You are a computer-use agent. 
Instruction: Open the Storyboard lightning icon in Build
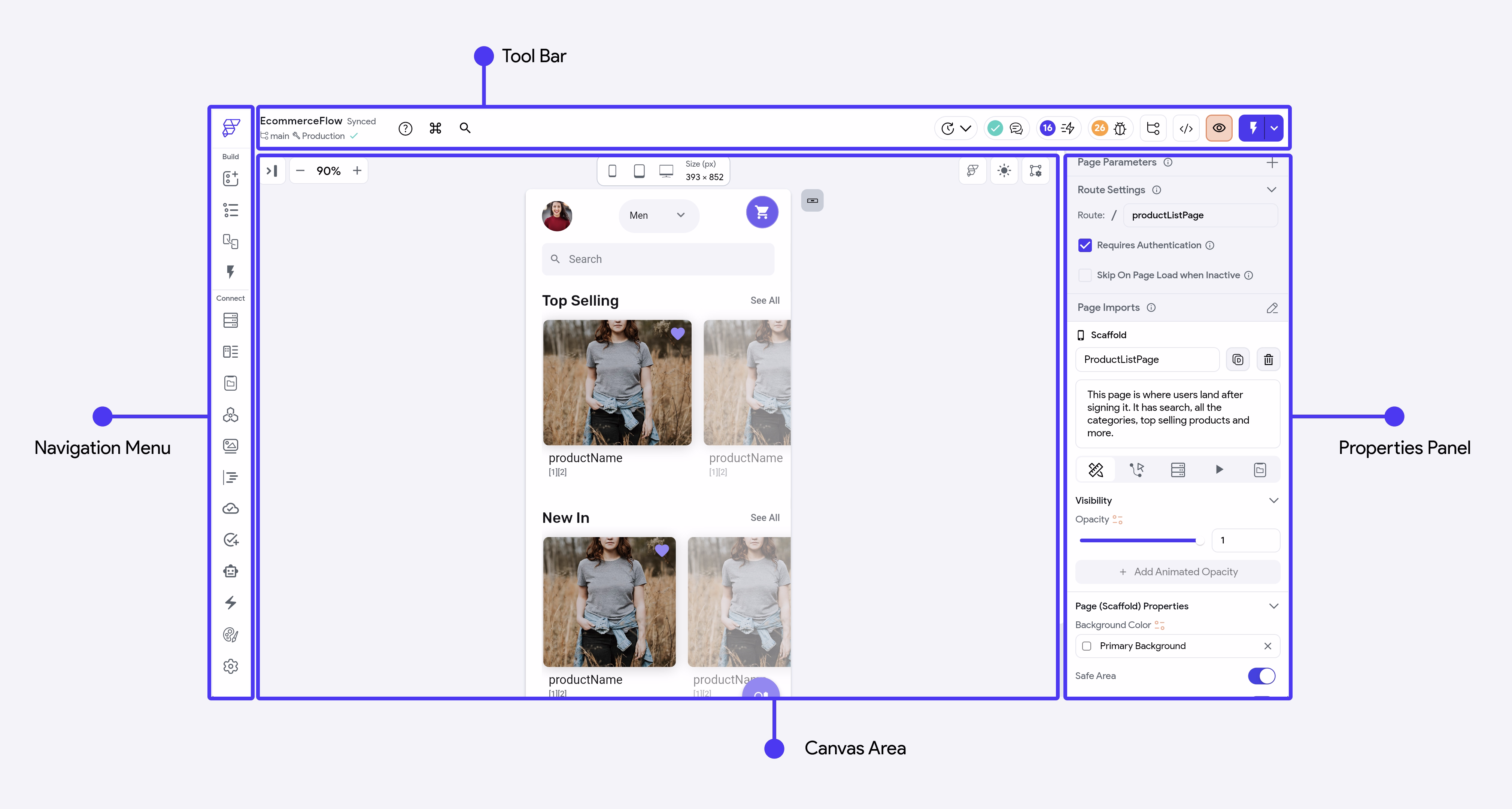[231, 272]
